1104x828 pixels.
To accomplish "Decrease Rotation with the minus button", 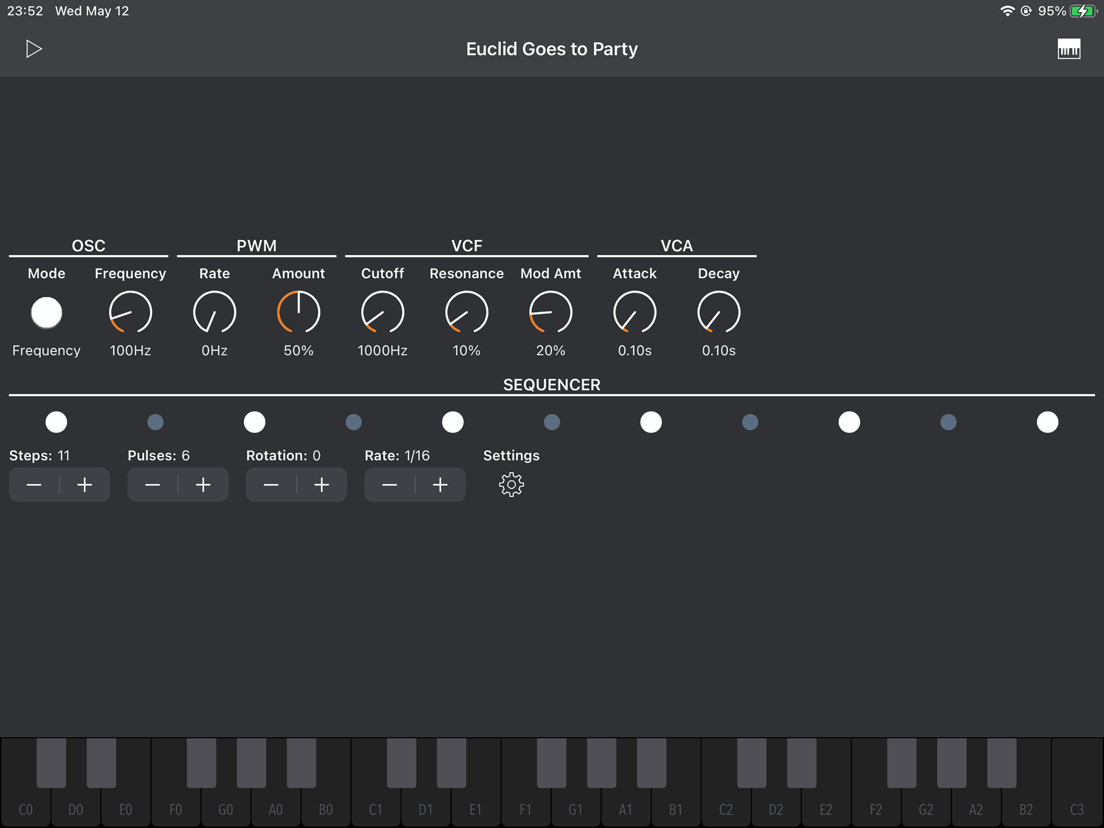I will (x=271, y=484).
